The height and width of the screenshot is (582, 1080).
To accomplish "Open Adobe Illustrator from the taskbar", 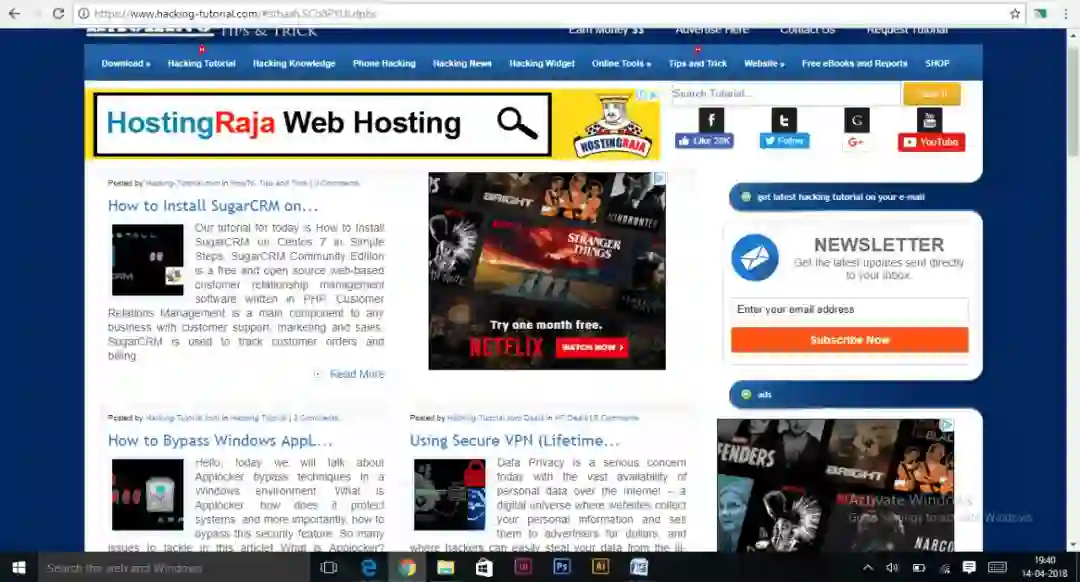I will click(x=600, y=568).
